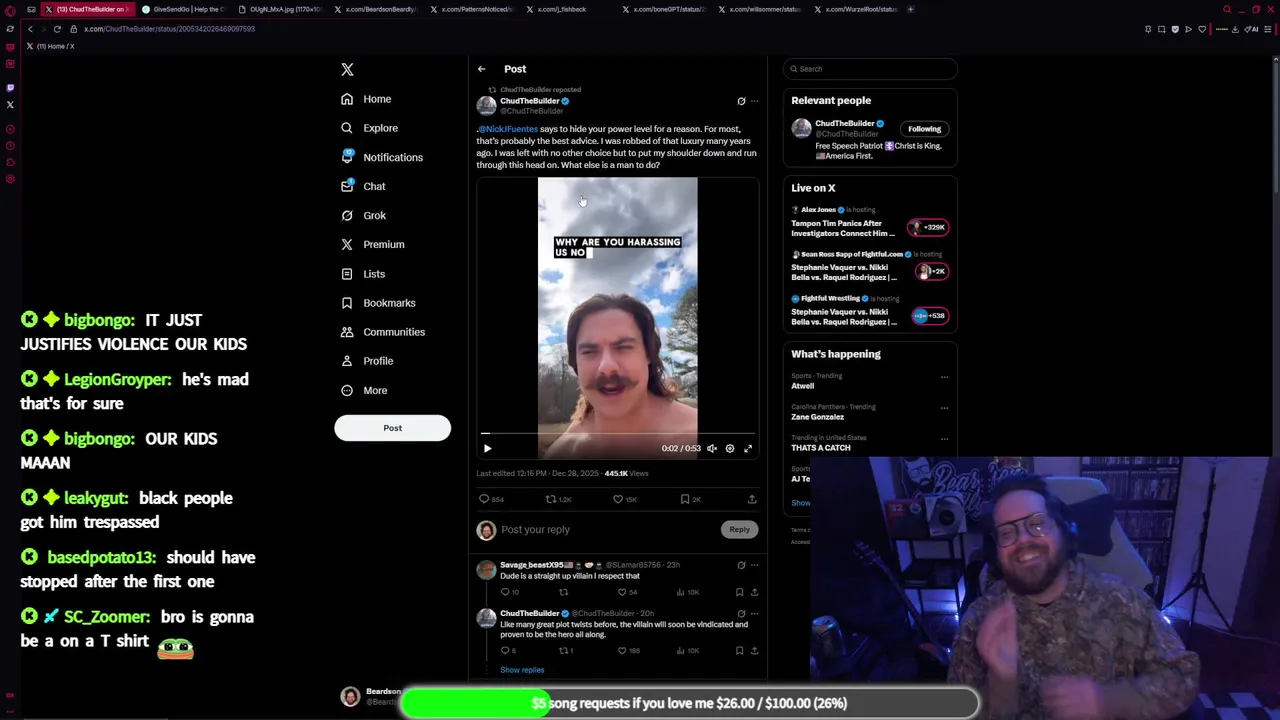Open Communities in the sidebar
The width and height of the screenshot is (1280, 720).
(x=383, y=331)
